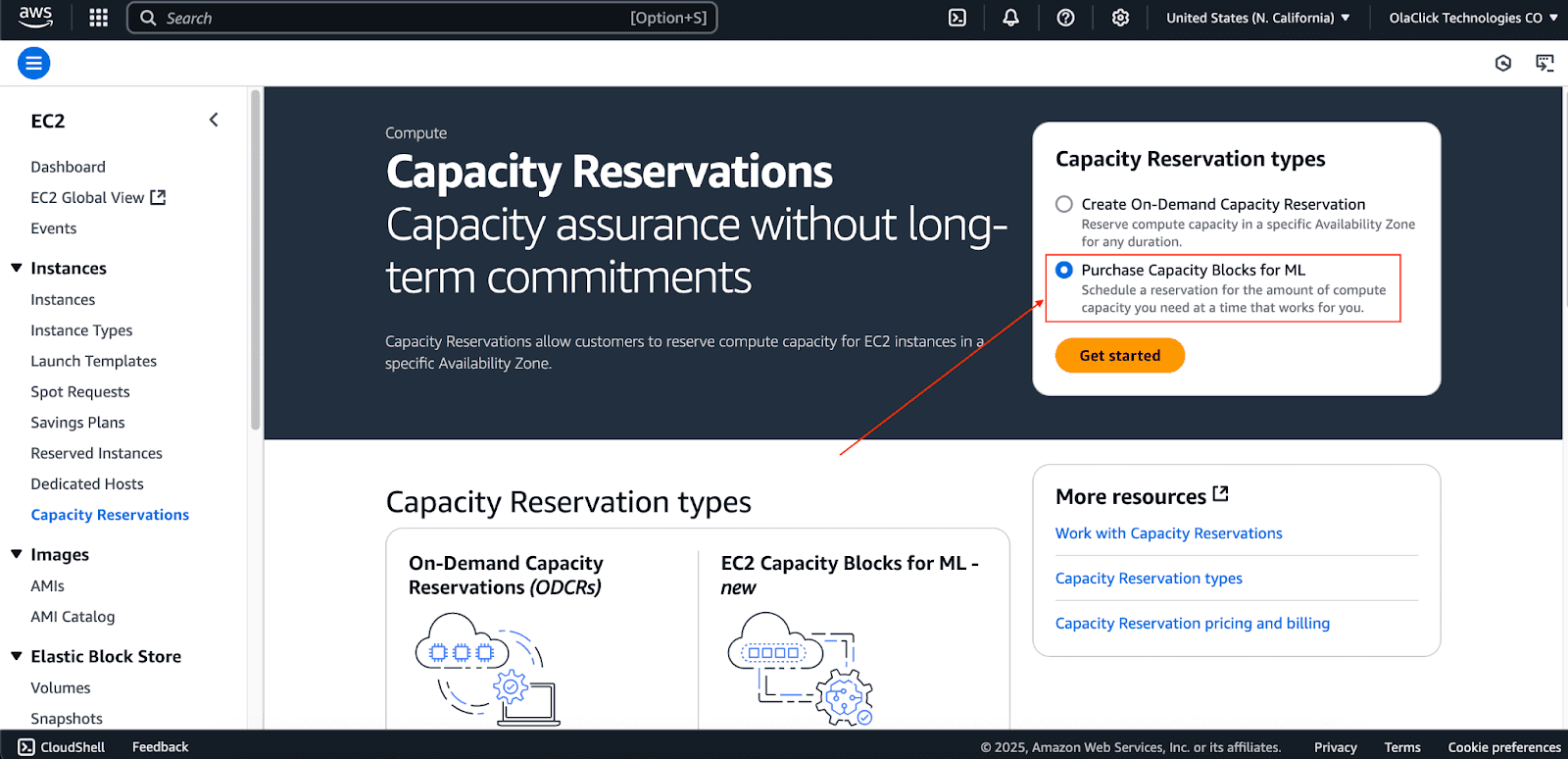The height and width of the screenshot is (759, 1568).
Task: Open the help question mark menu
Action: 1065,18
